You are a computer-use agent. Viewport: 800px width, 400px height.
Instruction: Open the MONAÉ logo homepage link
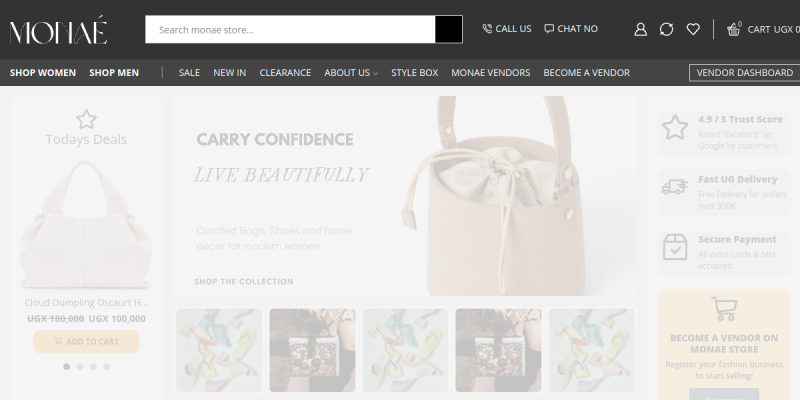click(58, 30)
